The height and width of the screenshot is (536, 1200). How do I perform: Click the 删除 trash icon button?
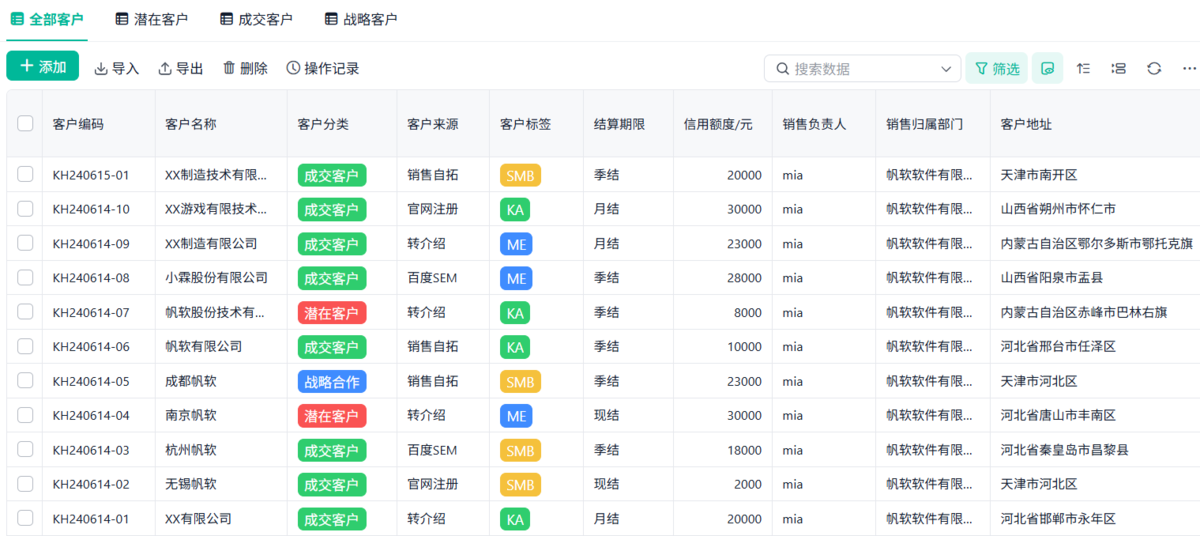pyautogui.click(x=245, y=68)
